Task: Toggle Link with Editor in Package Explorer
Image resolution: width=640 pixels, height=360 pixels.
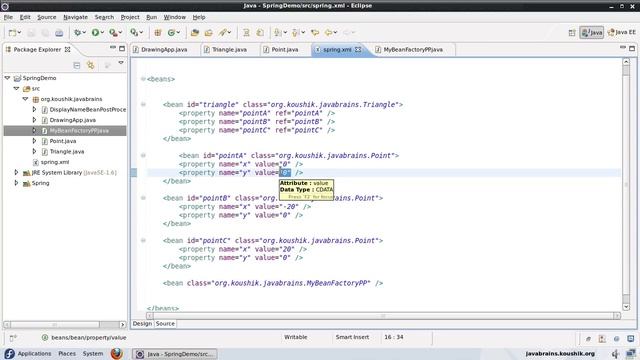Action: 90,65
